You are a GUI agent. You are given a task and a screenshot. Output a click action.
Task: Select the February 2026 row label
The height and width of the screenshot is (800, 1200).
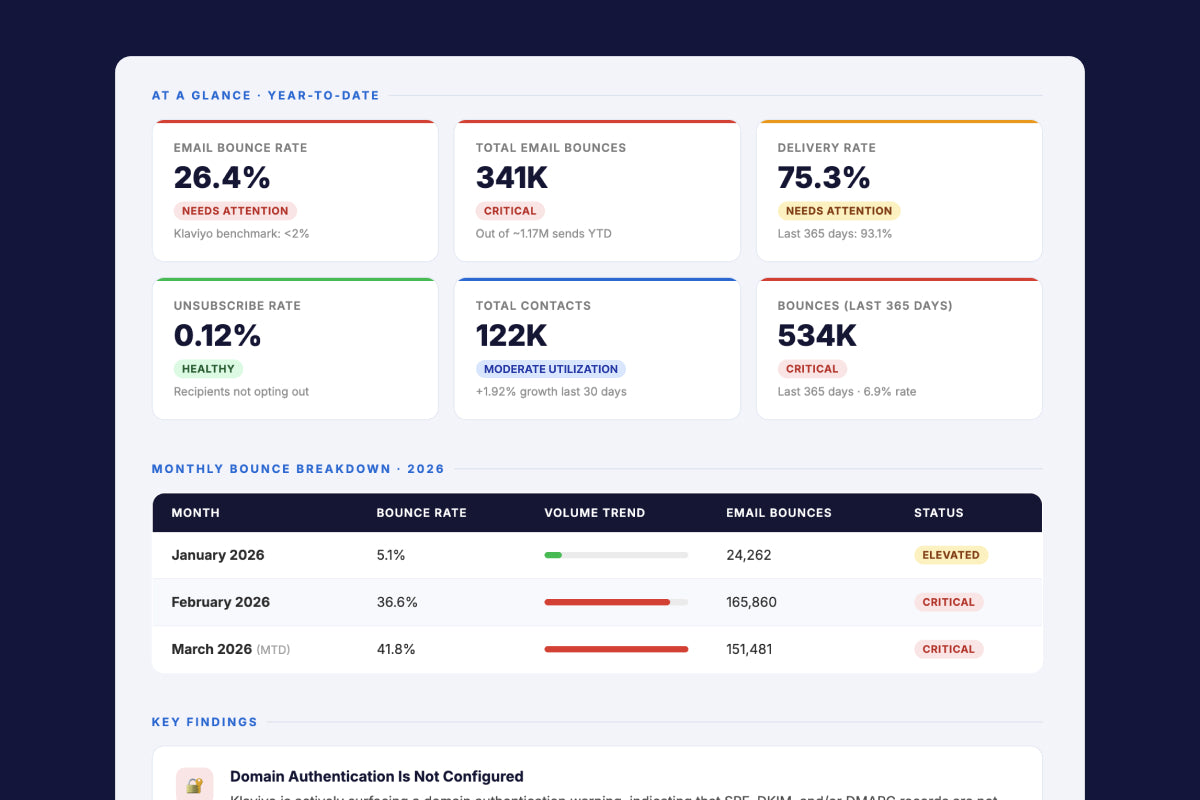point(221,602)
